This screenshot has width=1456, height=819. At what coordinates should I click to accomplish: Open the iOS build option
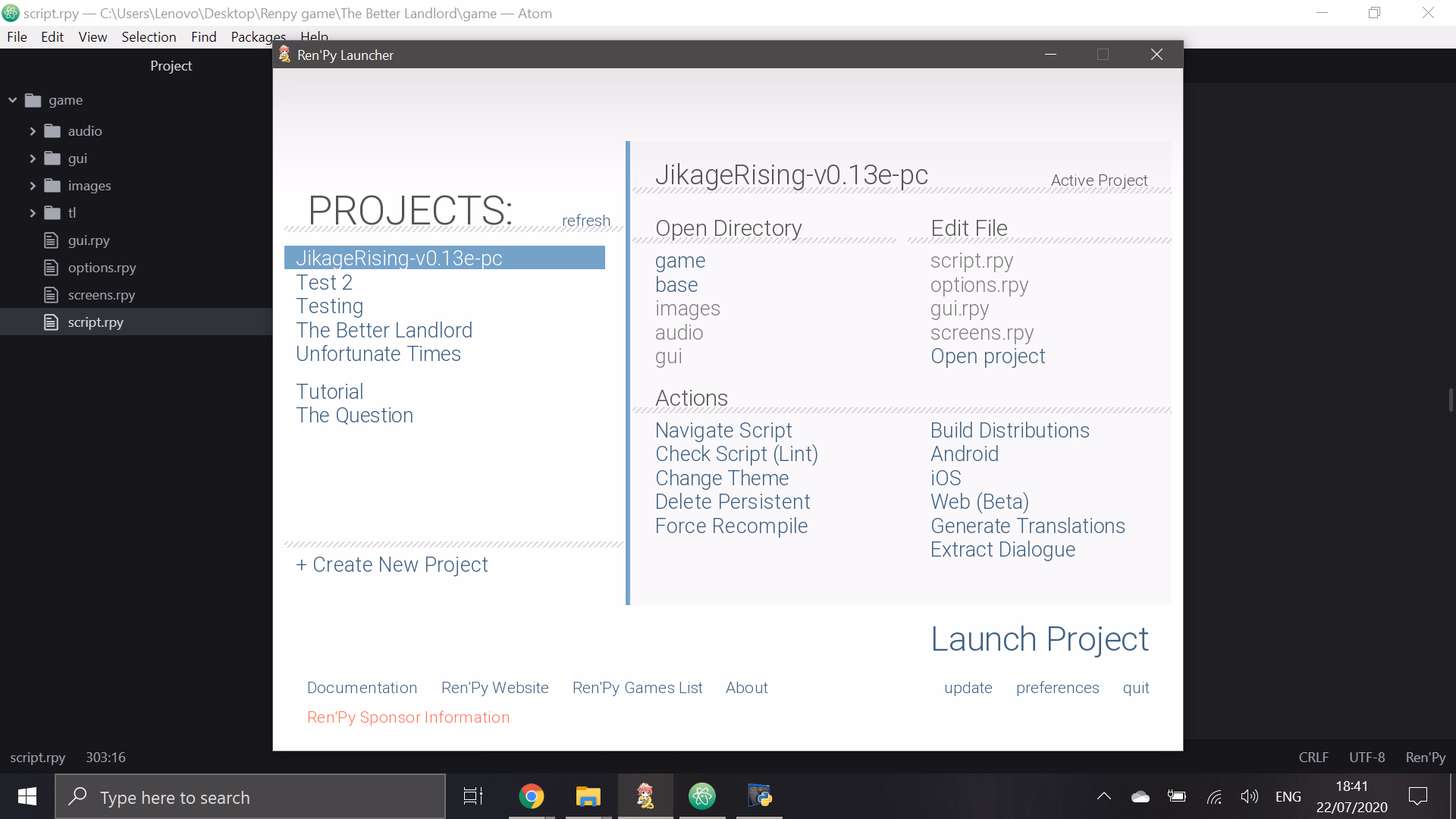[946, 479]
